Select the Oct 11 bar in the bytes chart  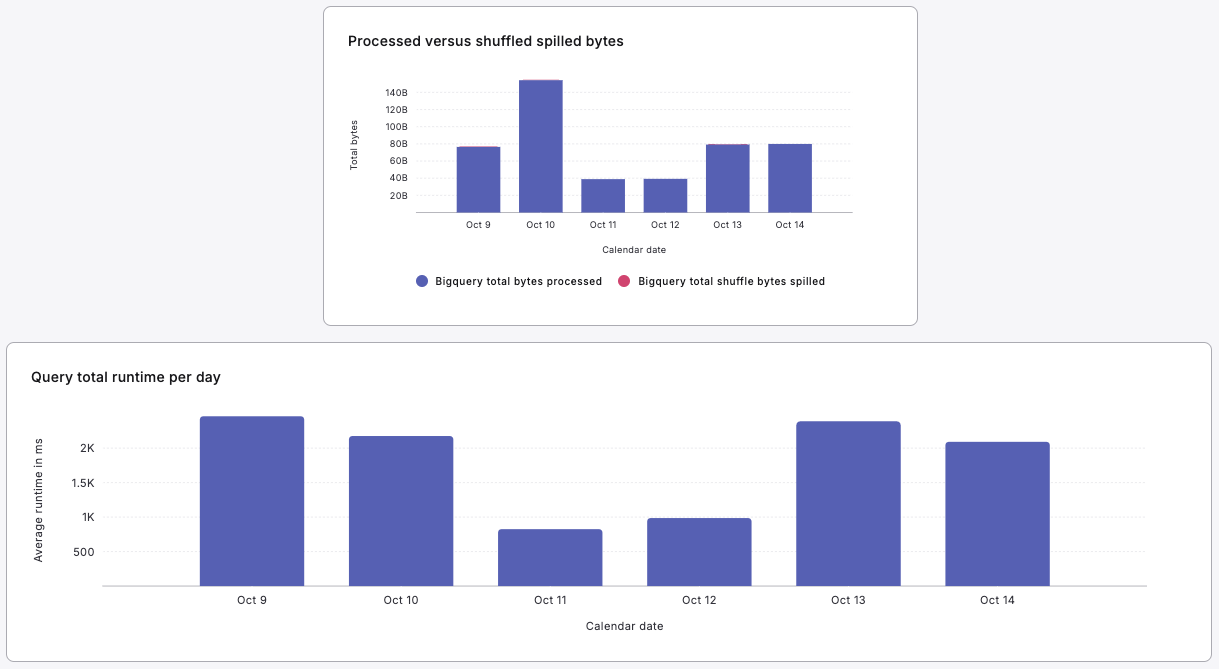point(603,196)
